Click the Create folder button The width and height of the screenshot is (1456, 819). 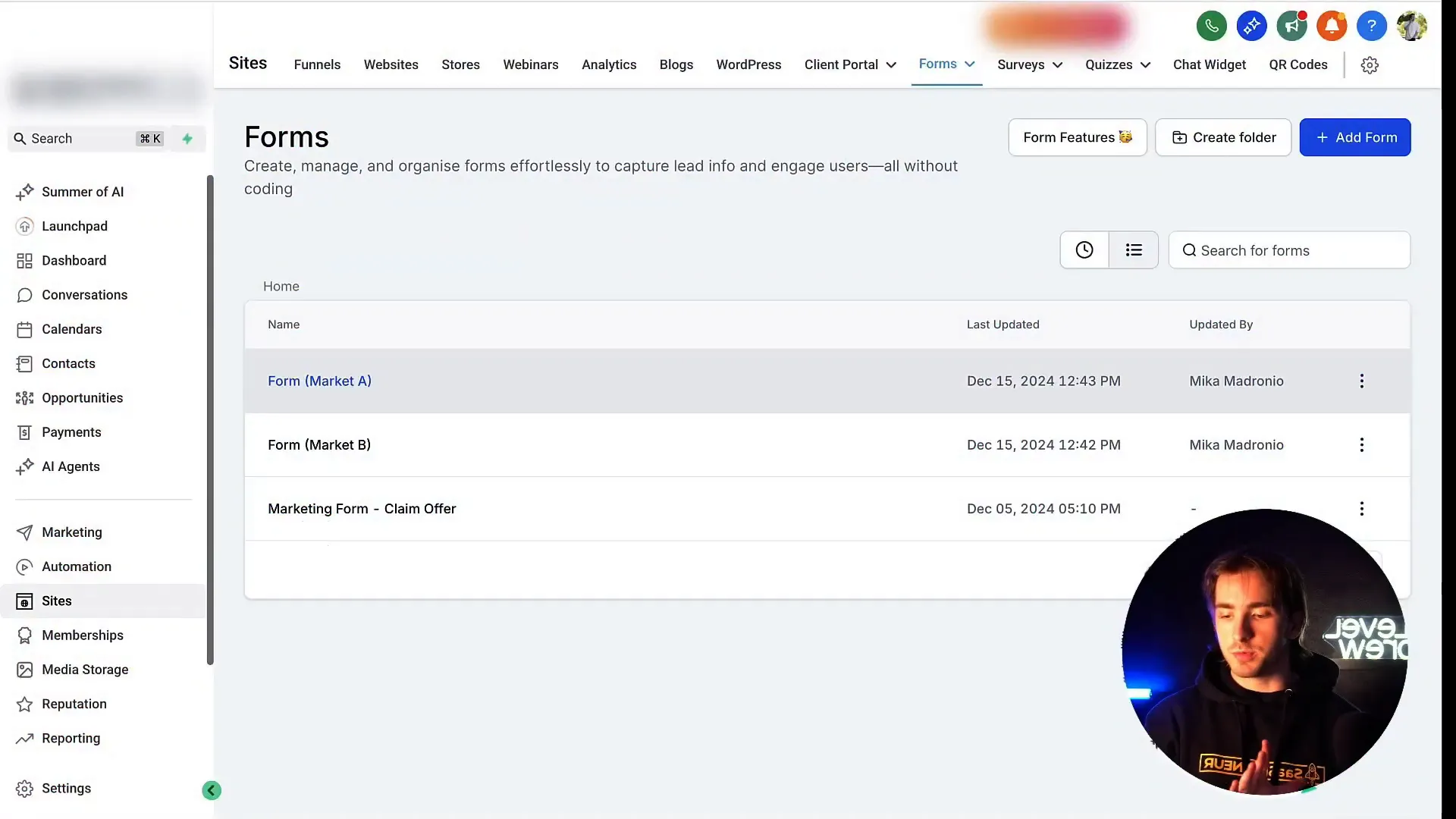click(x=1222, y=137)
